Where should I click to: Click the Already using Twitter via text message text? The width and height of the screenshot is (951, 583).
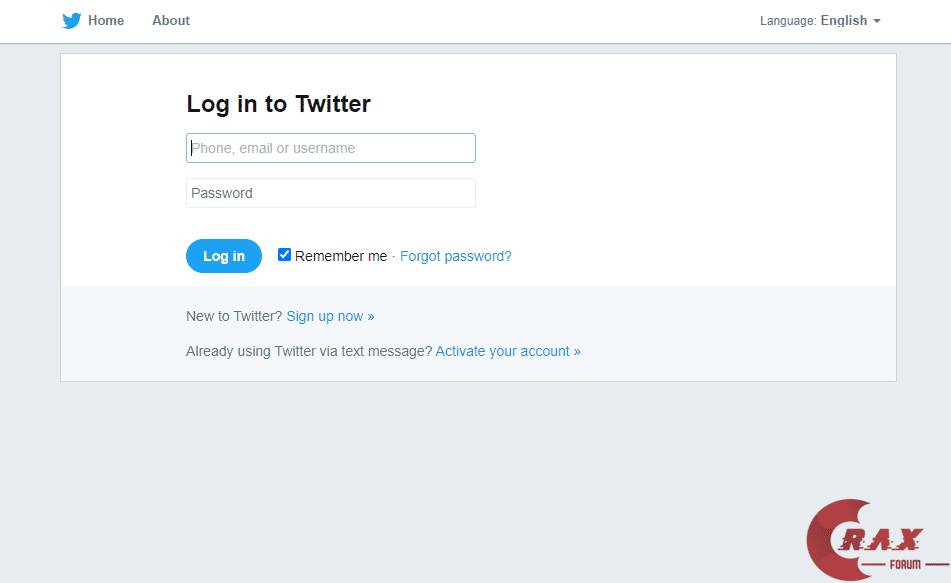click(x=309, y=351)
